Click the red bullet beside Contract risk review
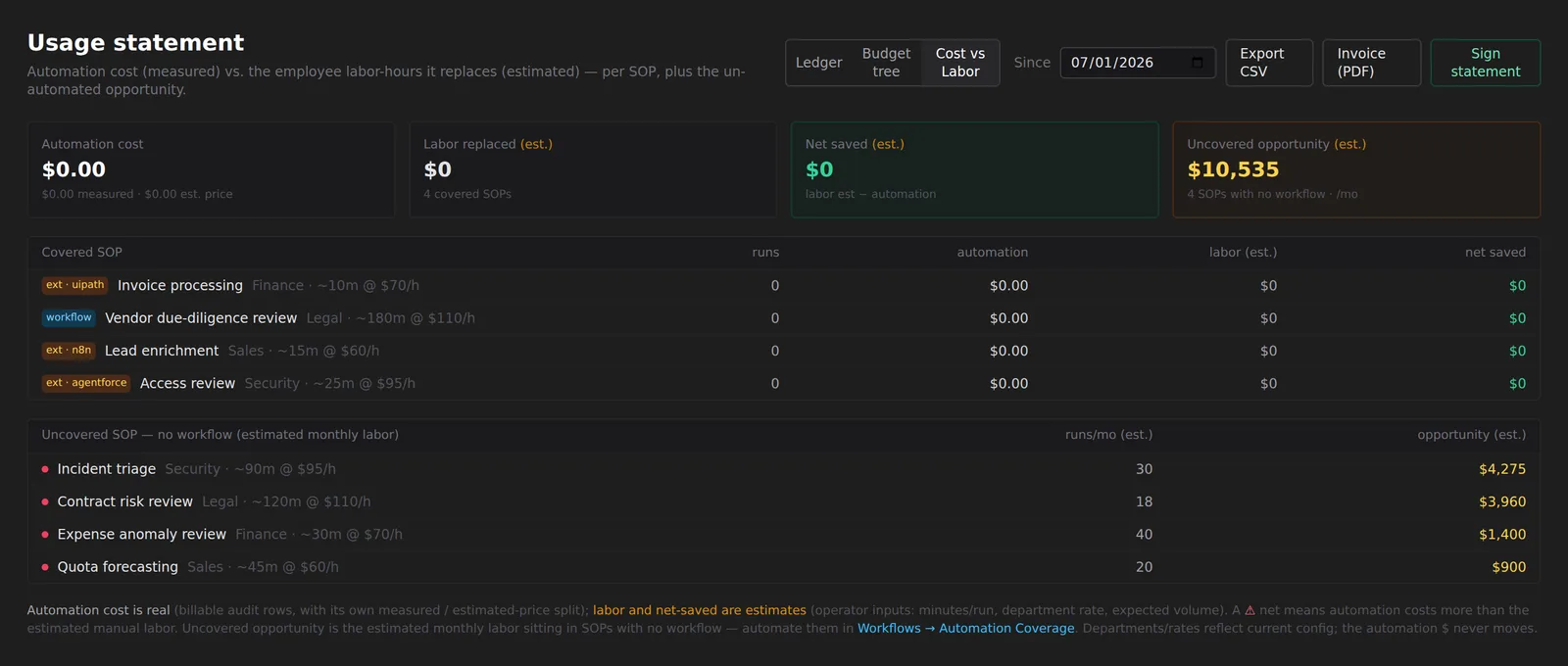The width and height of the screenshot is (1568, 666). tap(45, 501)
